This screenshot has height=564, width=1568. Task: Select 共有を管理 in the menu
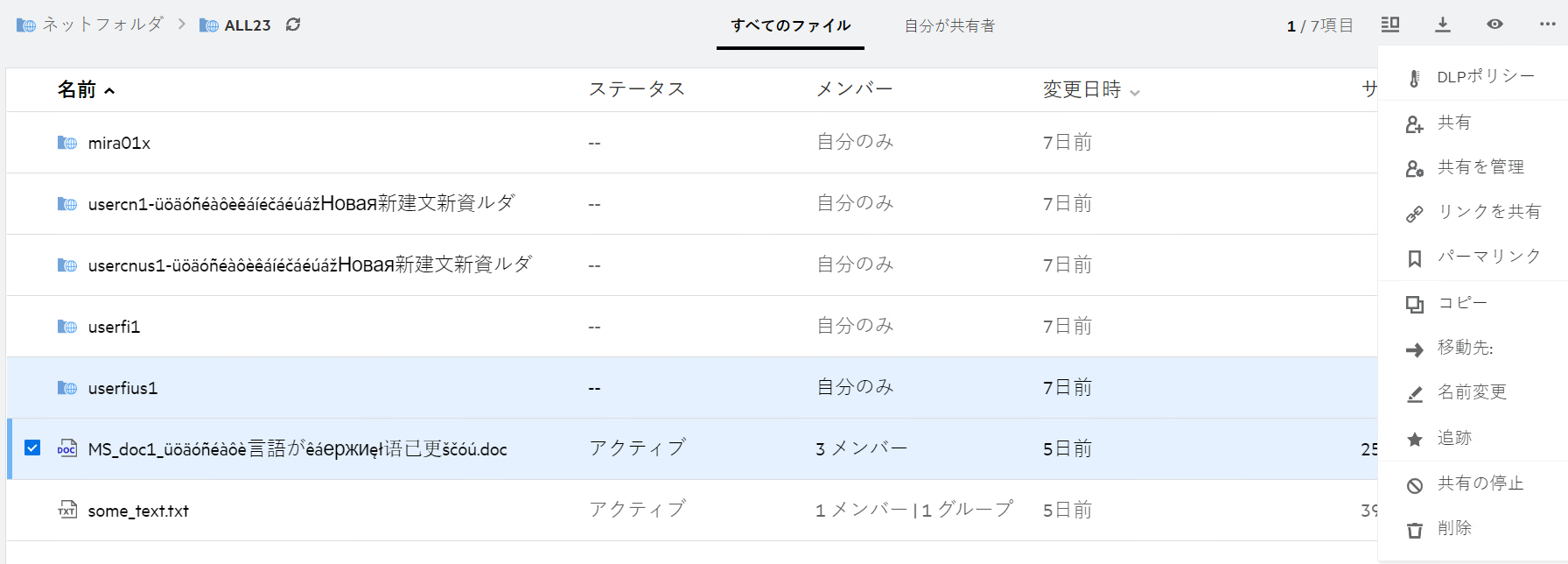tap(1480, 167)
